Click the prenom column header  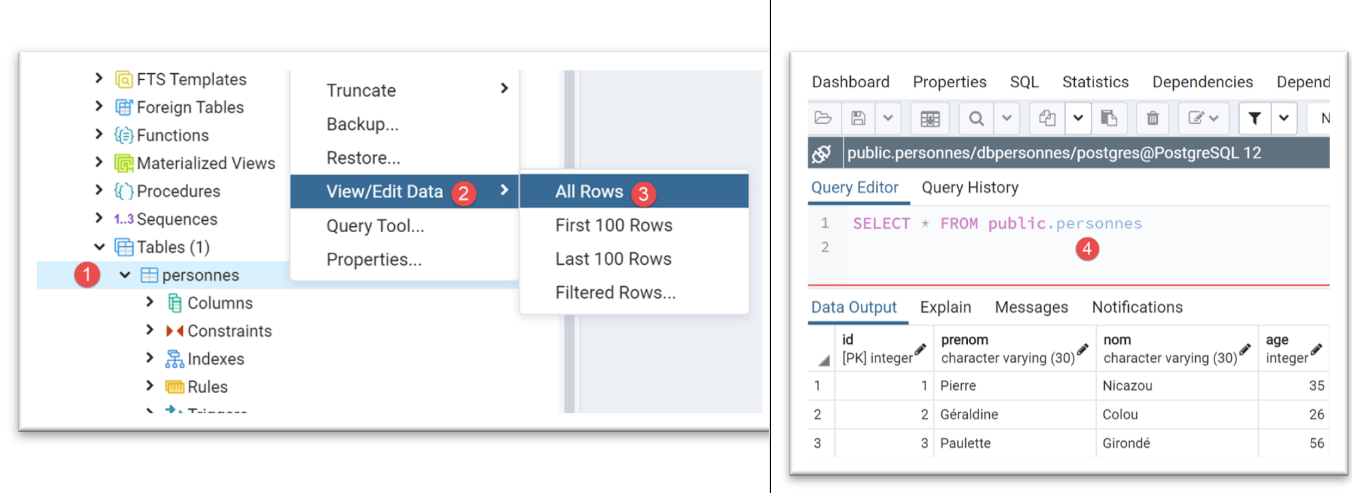click(x=1014, y=348)
